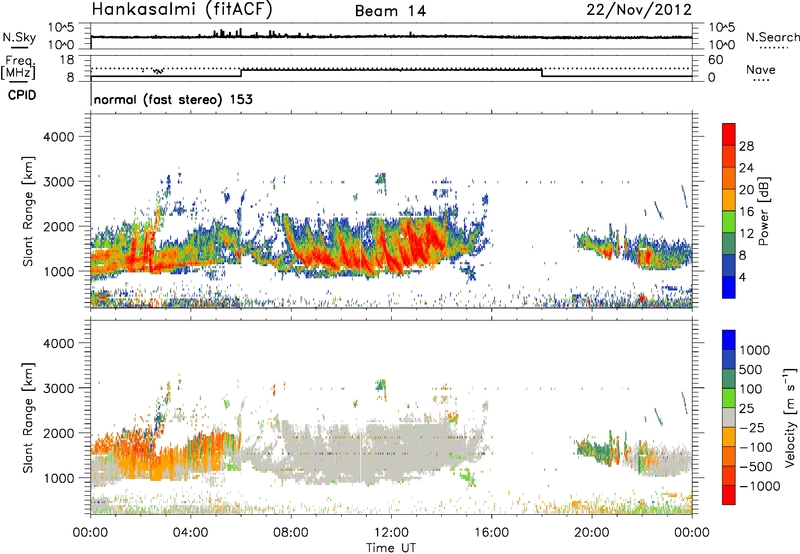Click the '60' Nave axis tick
This screenshot has height=554, width=800.
(715, 60)
